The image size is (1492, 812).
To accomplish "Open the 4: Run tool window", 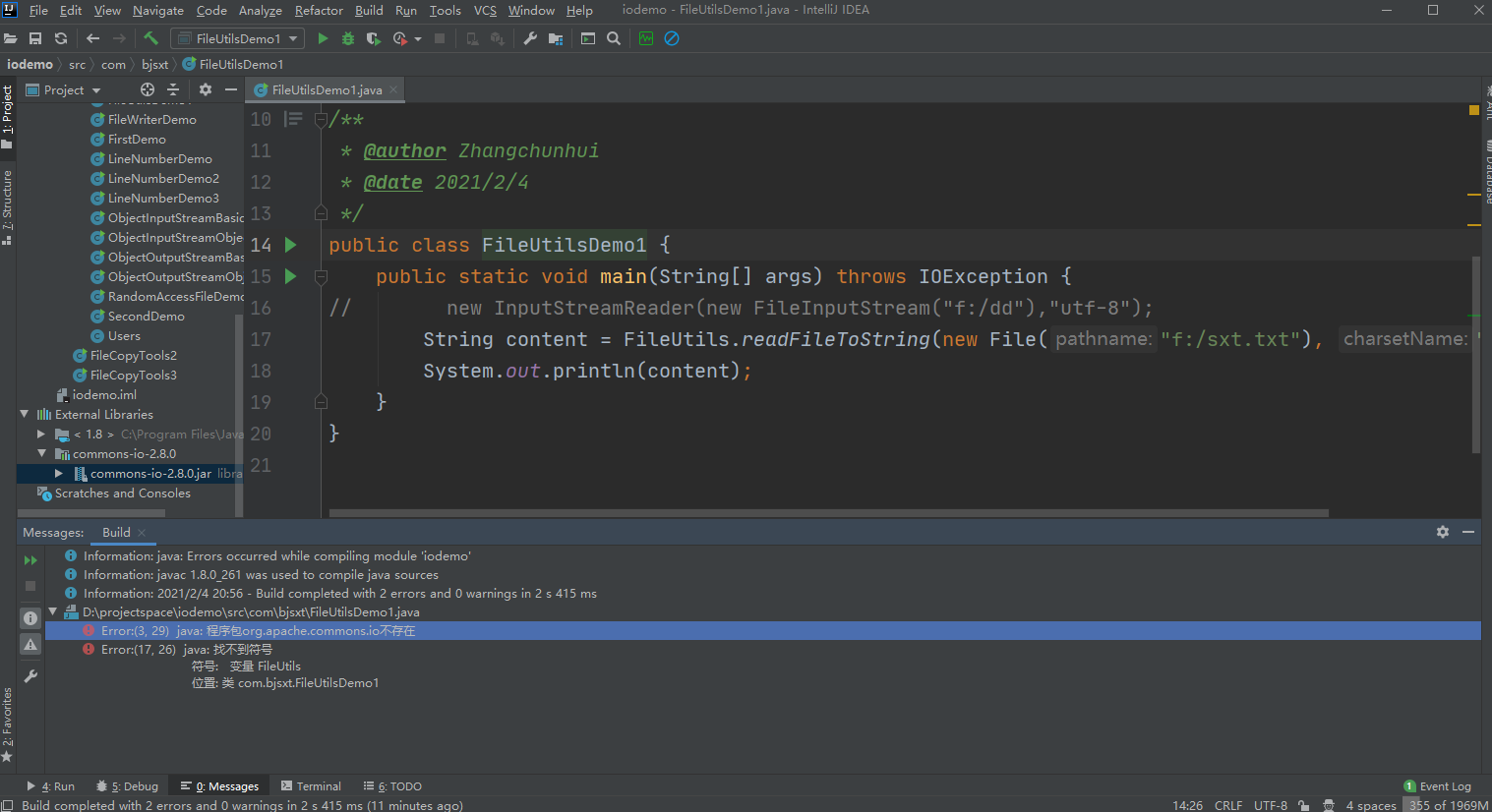I will click(50, 786).
